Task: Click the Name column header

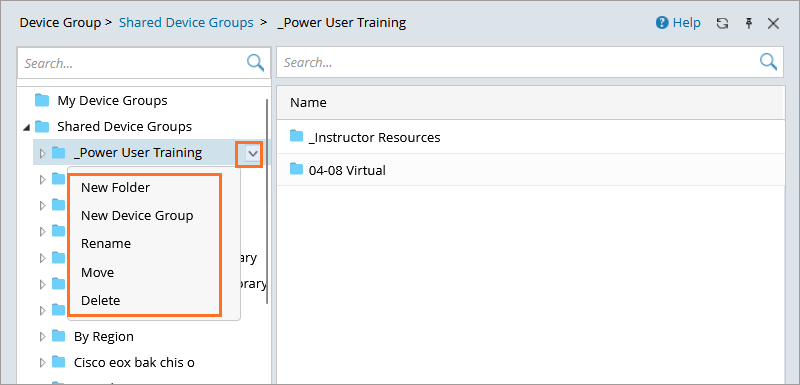Action: [x=530, y=102]
